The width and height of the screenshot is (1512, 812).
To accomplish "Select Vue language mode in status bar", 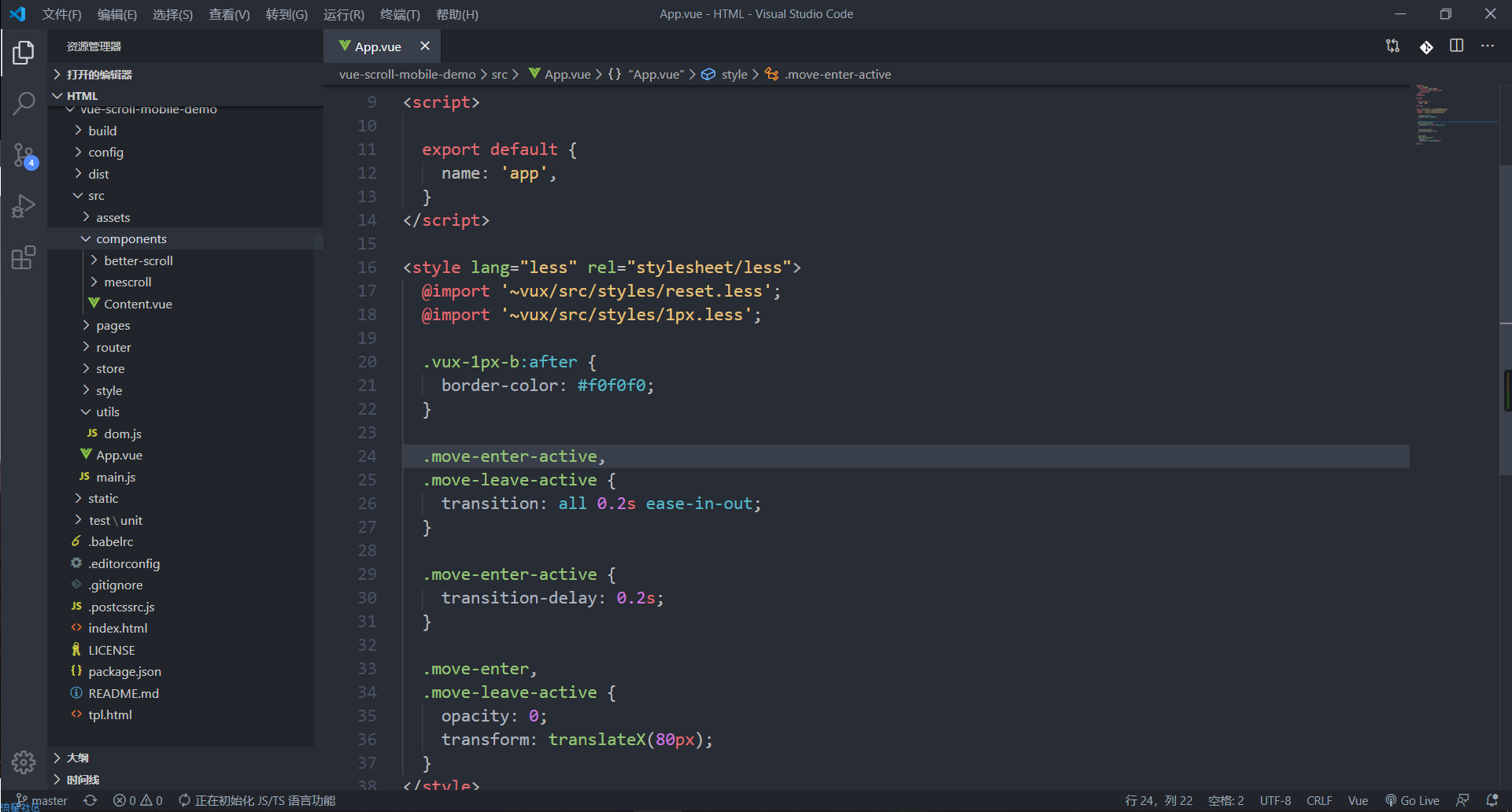I will click(1358, 800).
